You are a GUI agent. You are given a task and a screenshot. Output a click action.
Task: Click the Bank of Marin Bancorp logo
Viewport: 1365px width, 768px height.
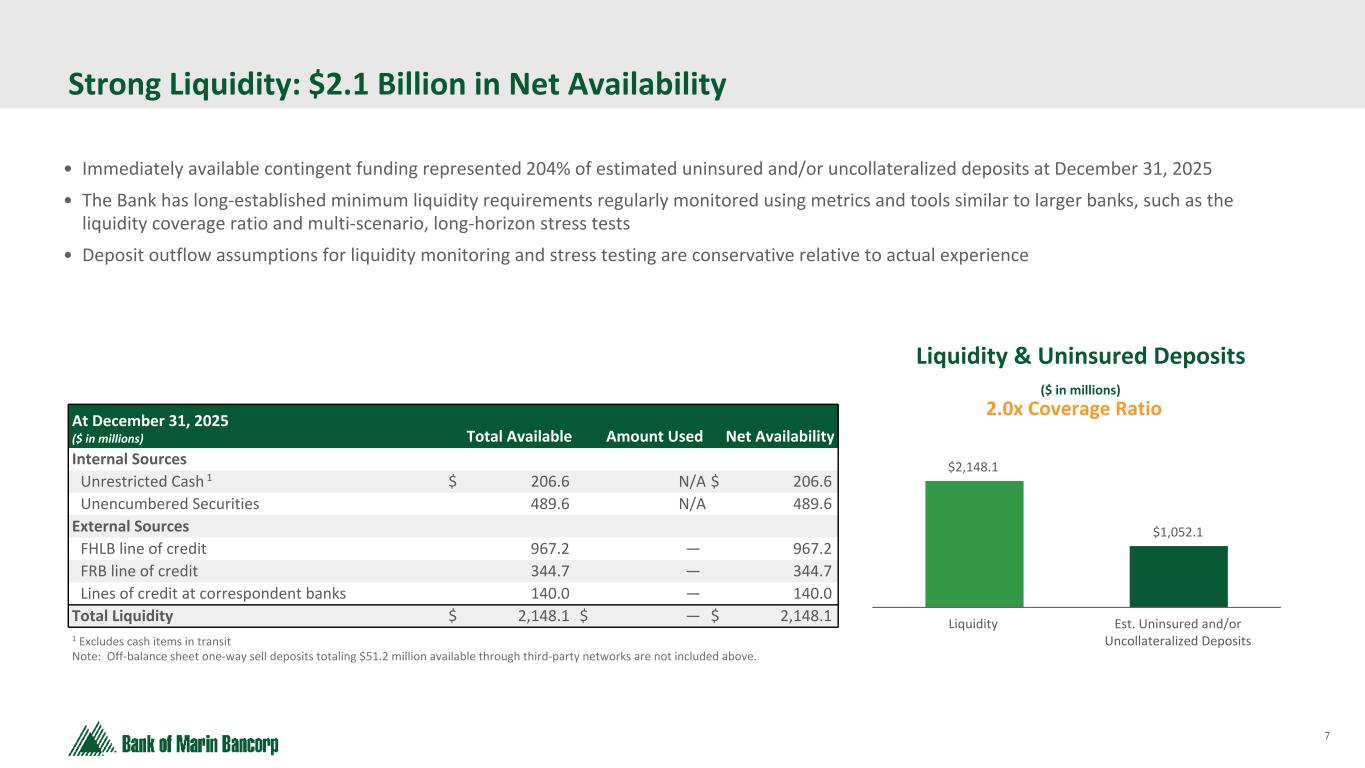(173, 739)
